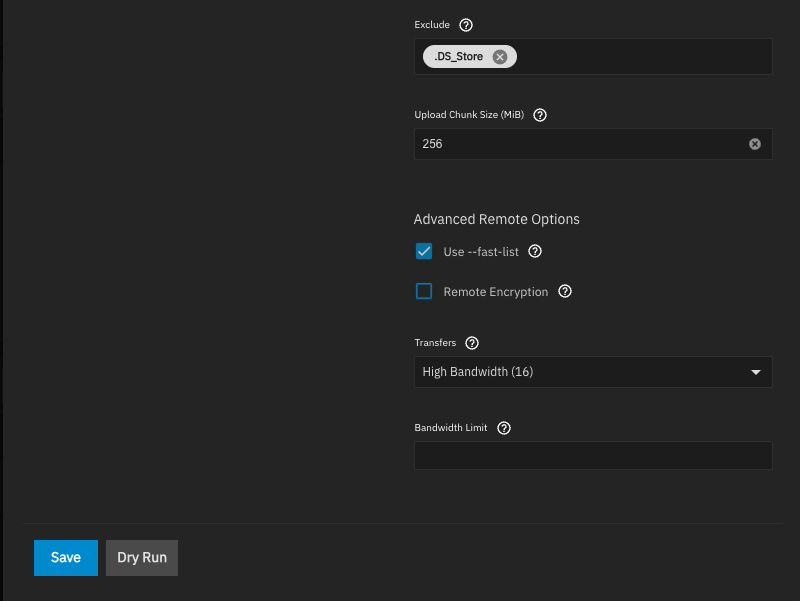Uncheck the Use --fast-list checkbox
Viewport: 800px width, 601px height.
pyautogui.click(x=424, y=252)
